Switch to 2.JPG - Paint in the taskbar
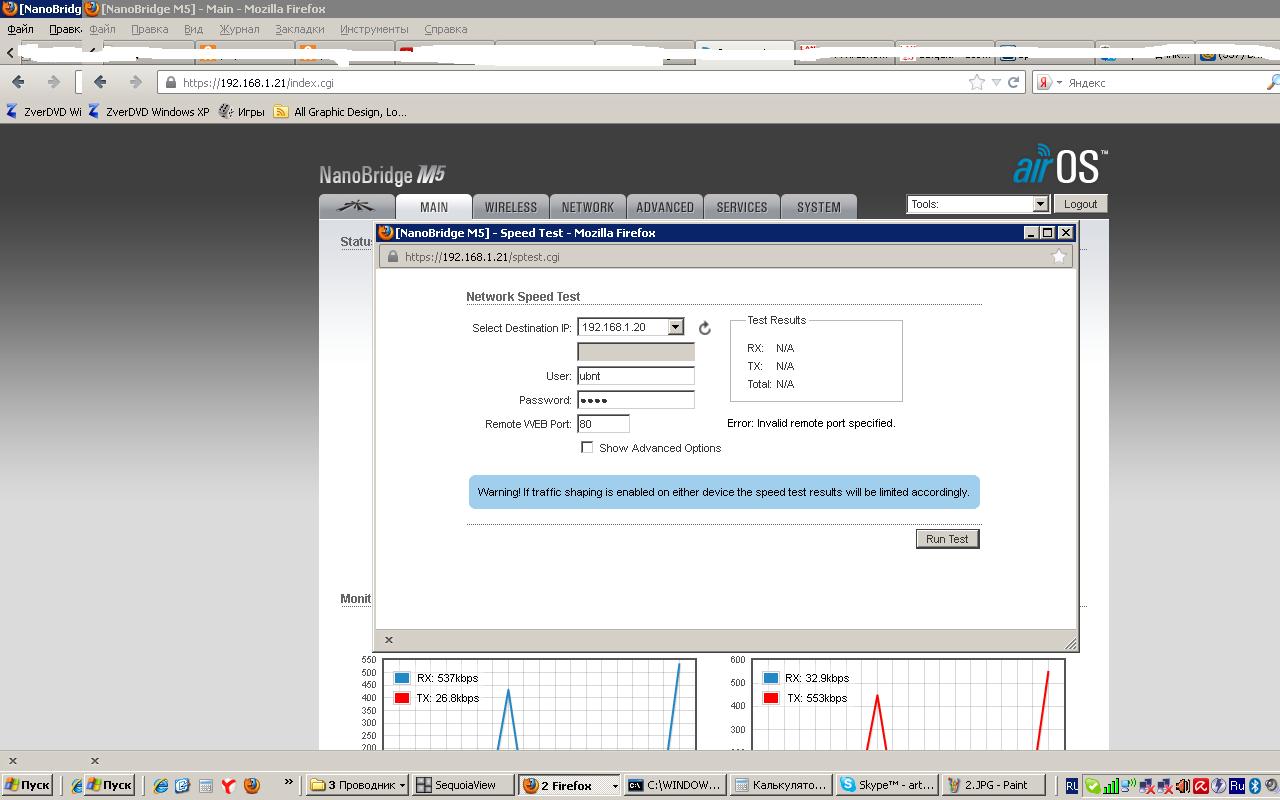This screenshot has height=800, width=1280. [994, 786]
